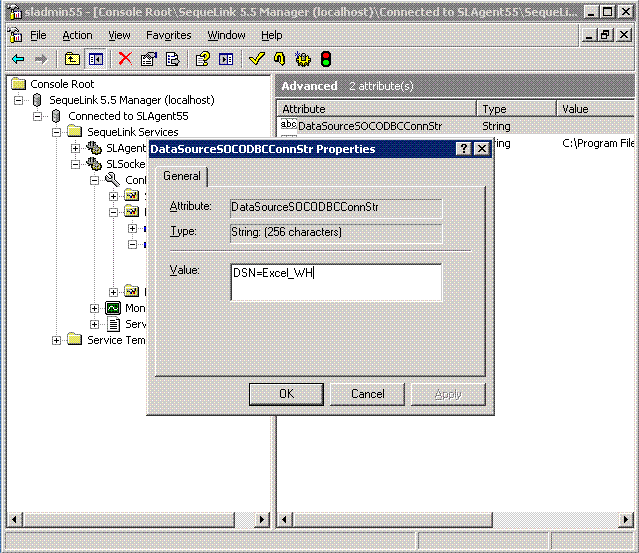Select DataSourceSOCODBCConnStr row in list
Viewport: 639px width, 553px height.
pyautogui.click(x=455, y=126)
